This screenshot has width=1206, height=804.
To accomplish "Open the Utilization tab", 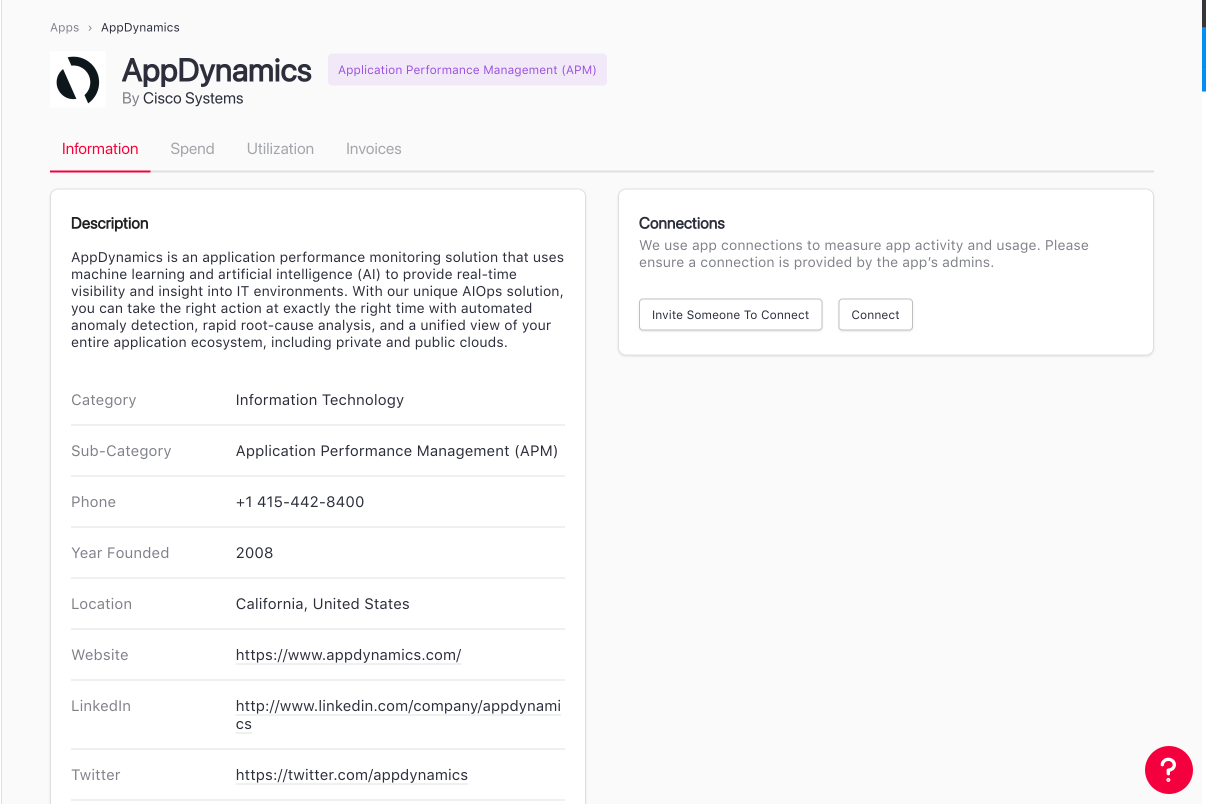I will pos(280,149).
